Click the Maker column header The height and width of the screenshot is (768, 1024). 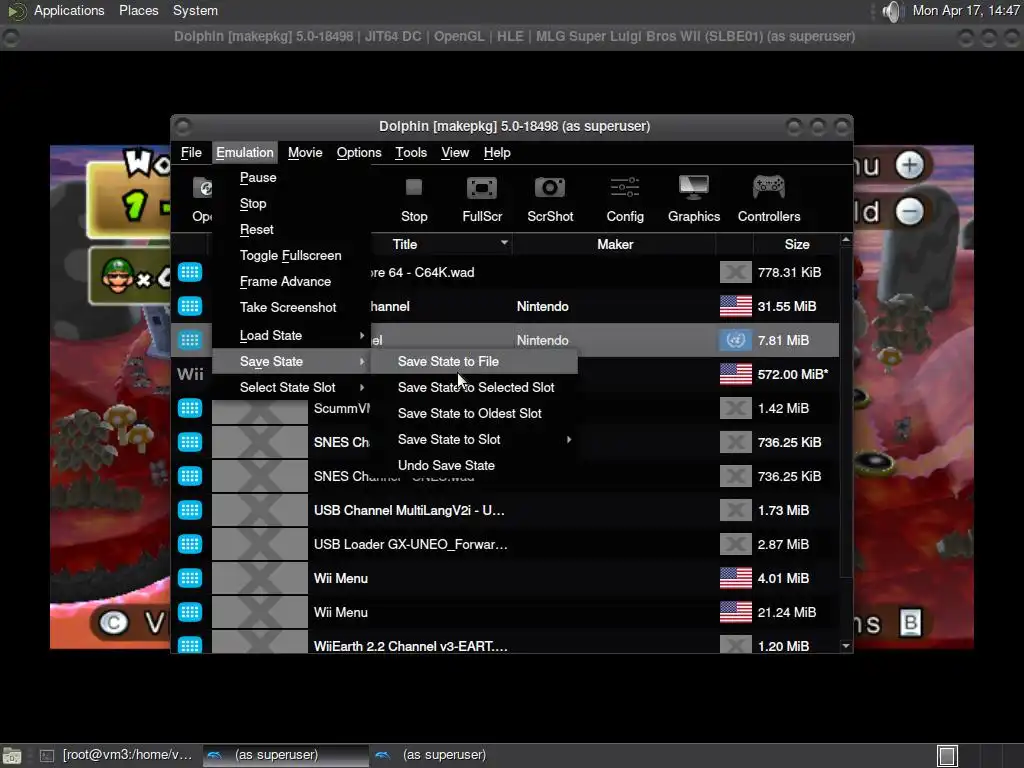(x=615, y=244)
